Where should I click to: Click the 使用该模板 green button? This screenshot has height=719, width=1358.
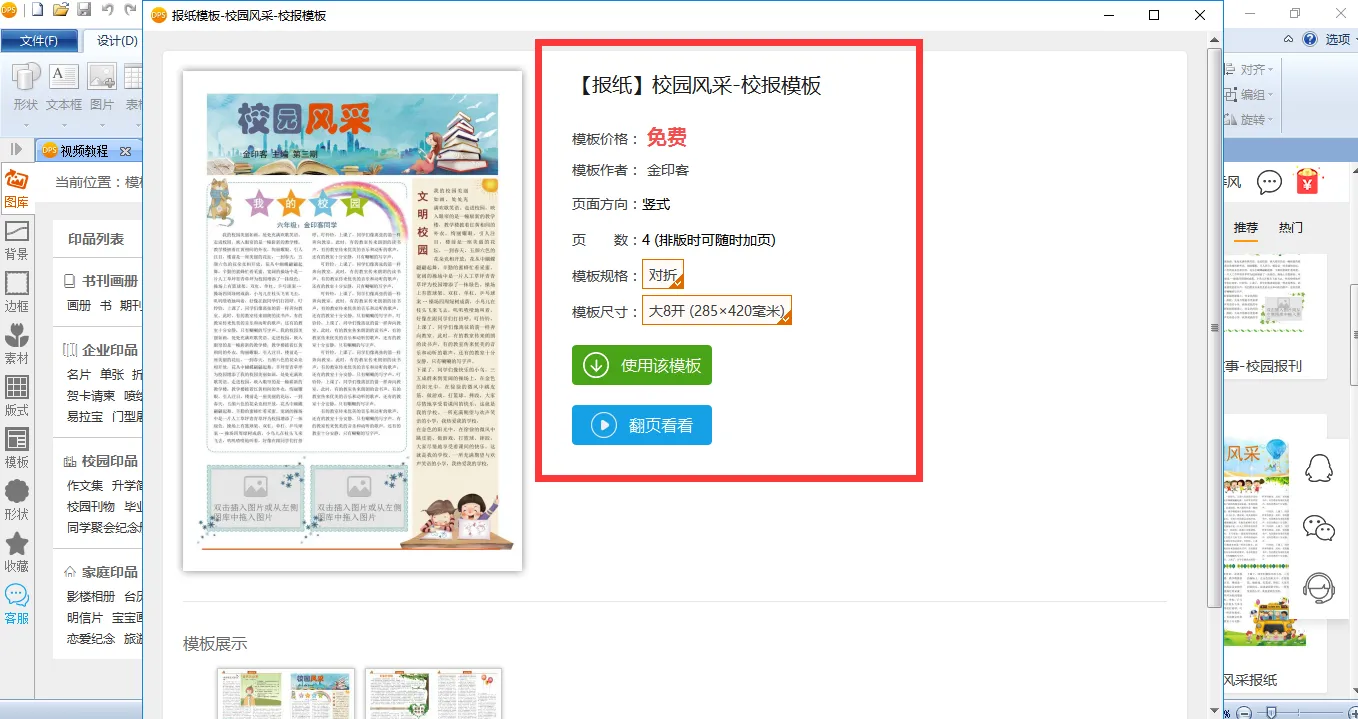pos(642,365)
